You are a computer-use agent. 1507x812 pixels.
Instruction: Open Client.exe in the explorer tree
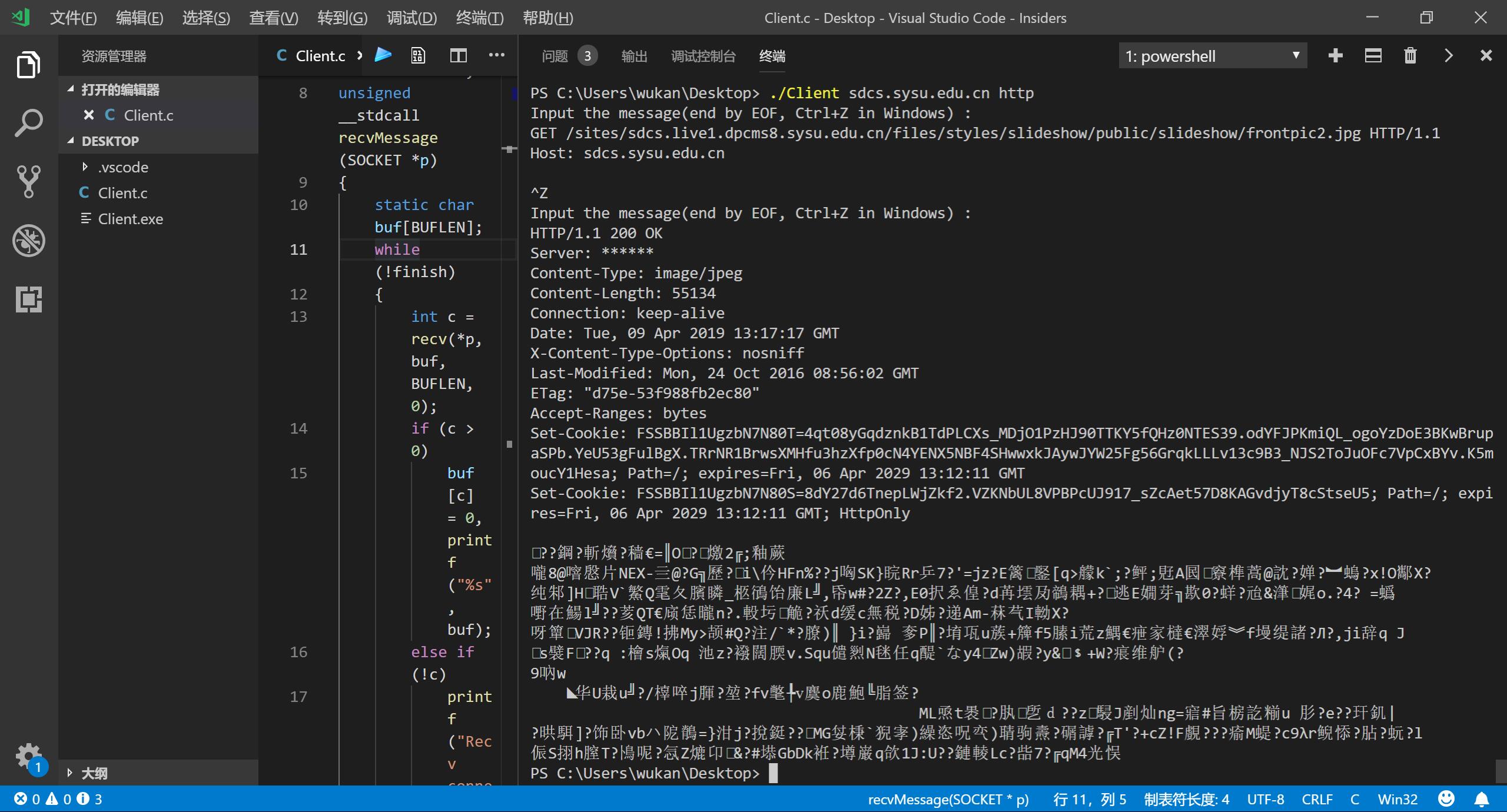pyautogui.click(x=130, y=219)
